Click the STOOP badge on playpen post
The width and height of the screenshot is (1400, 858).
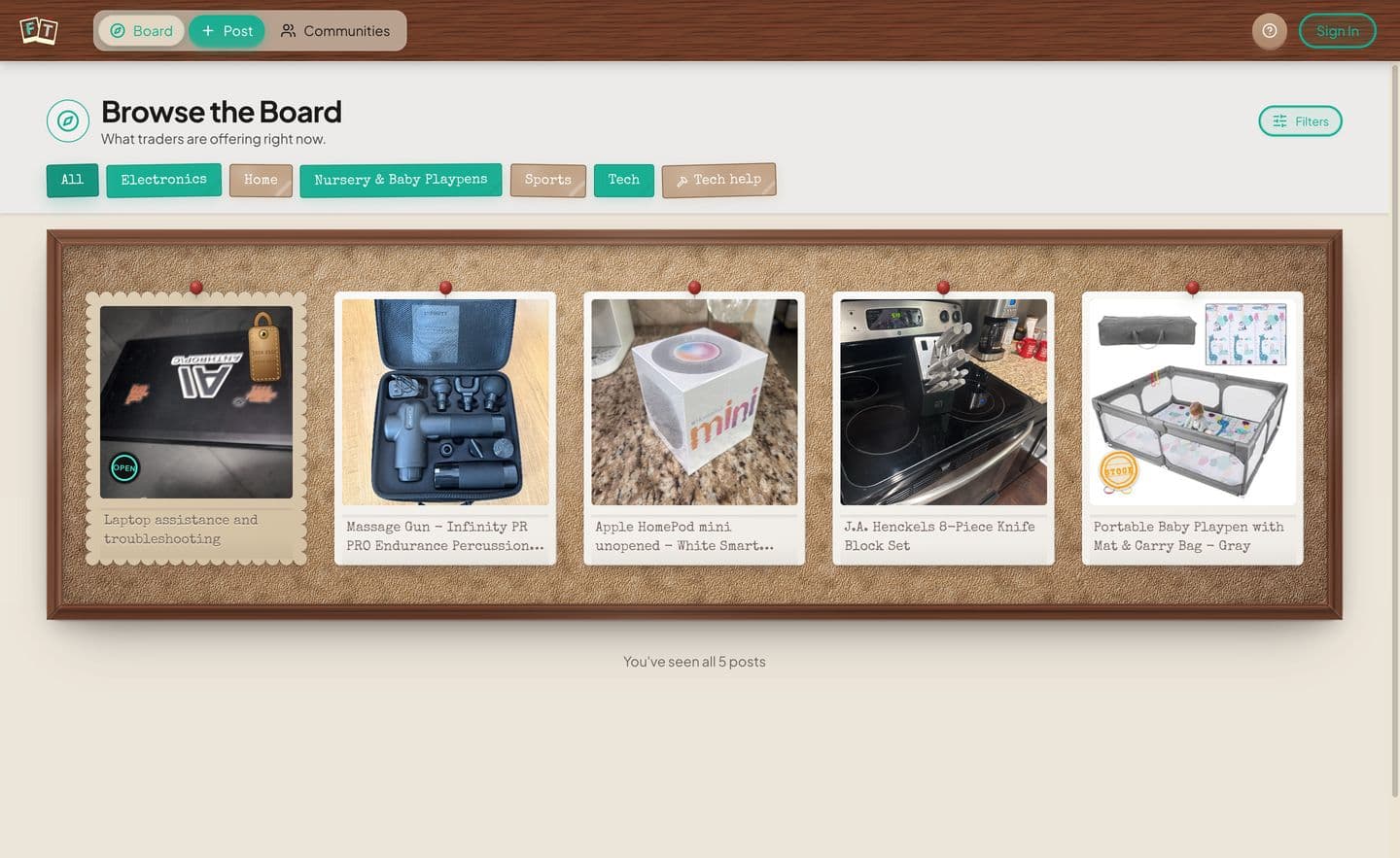[x=1118, y=471]
